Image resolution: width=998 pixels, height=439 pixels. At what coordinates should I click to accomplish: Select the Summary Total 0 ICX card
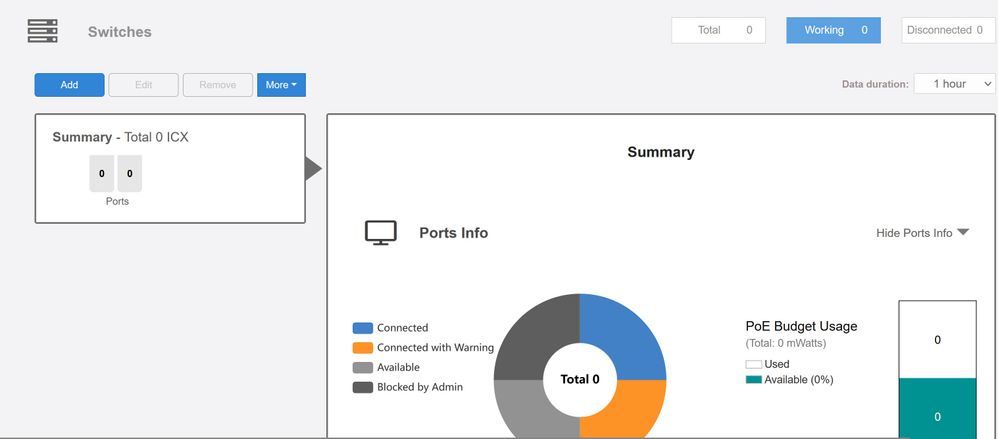coord(170,168)
